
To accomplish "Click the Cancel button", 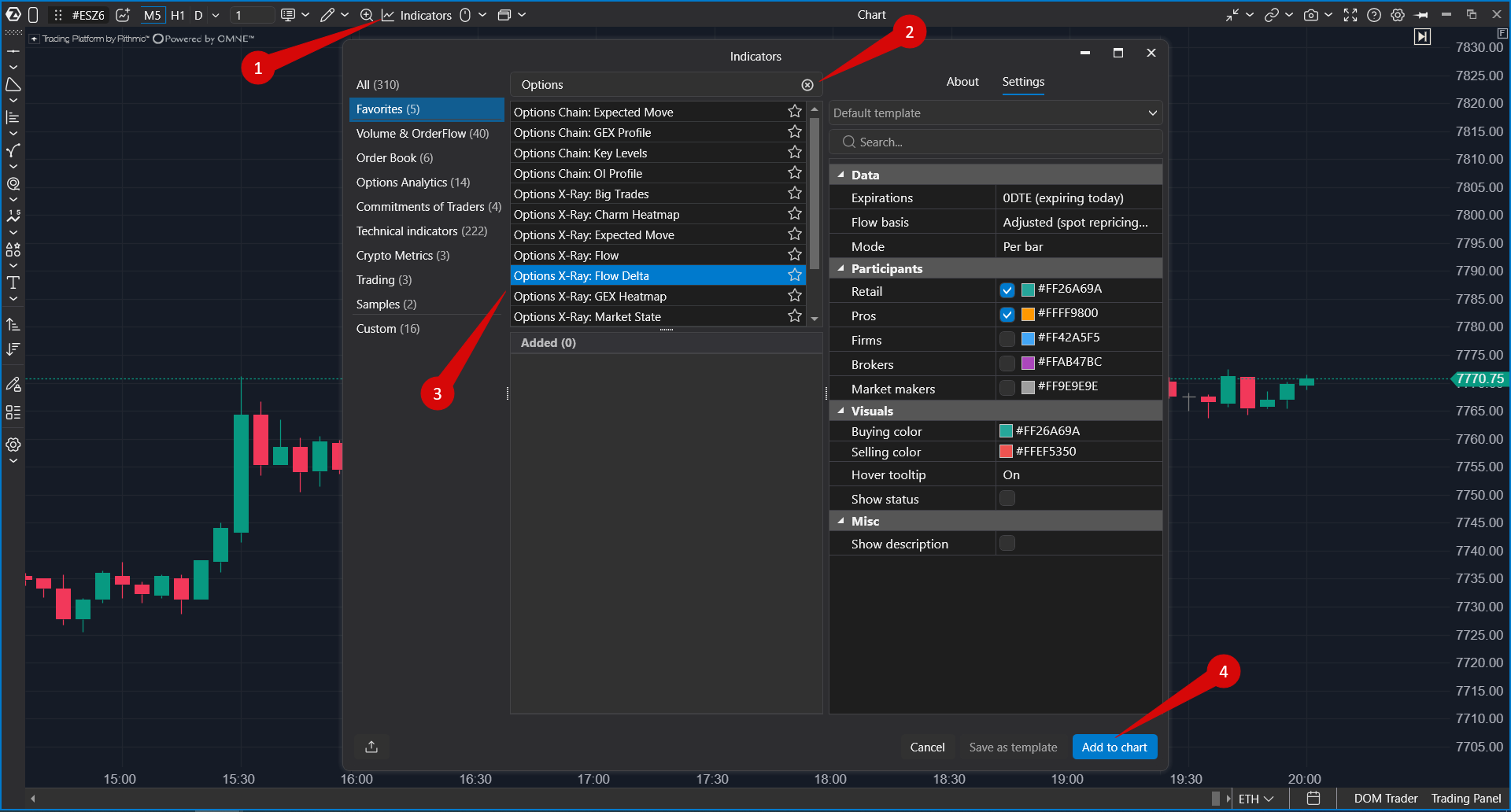I will [927, 747].
